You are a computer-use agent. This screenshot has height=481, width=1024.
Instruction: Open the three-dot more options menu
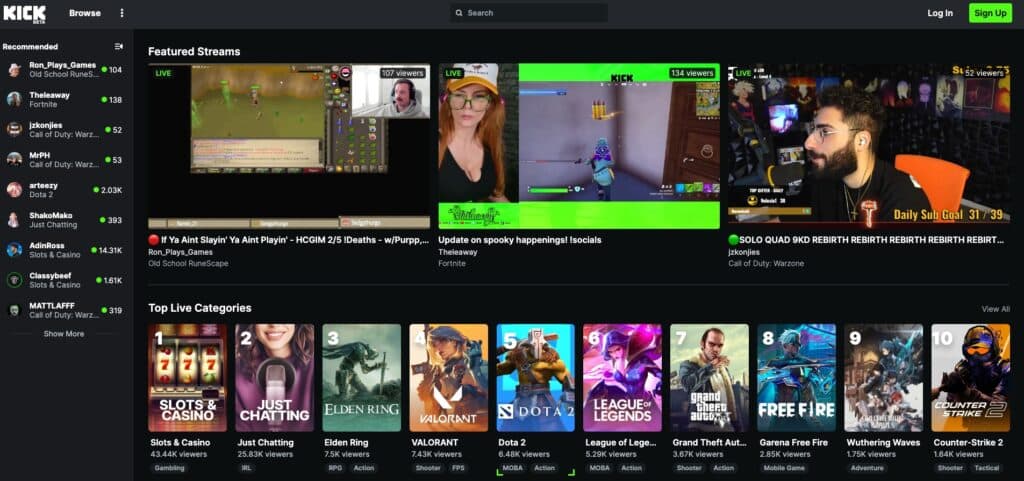[121, 13]
